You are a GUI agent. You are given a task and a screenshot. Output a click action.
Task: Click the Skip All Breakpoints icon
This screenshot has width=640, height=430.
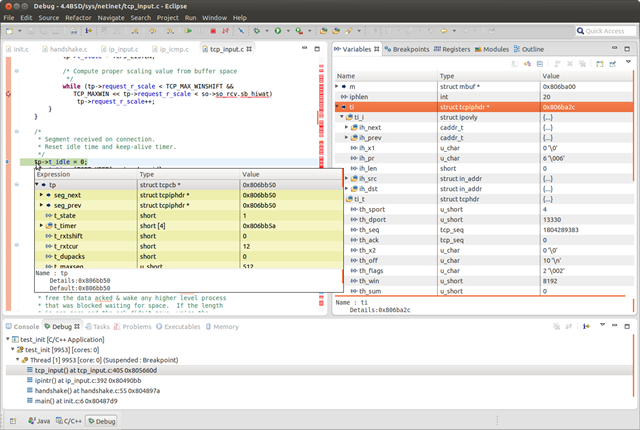coord(241,31)
